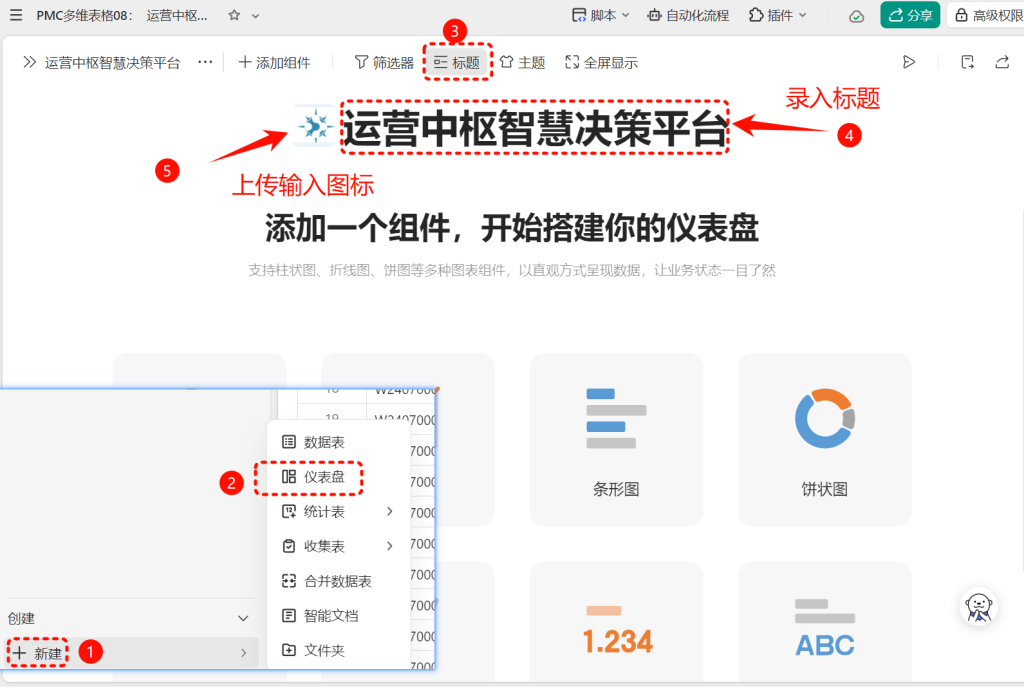Select the ABC text component card
The image size is (1024, 687).
coord(824,624)
